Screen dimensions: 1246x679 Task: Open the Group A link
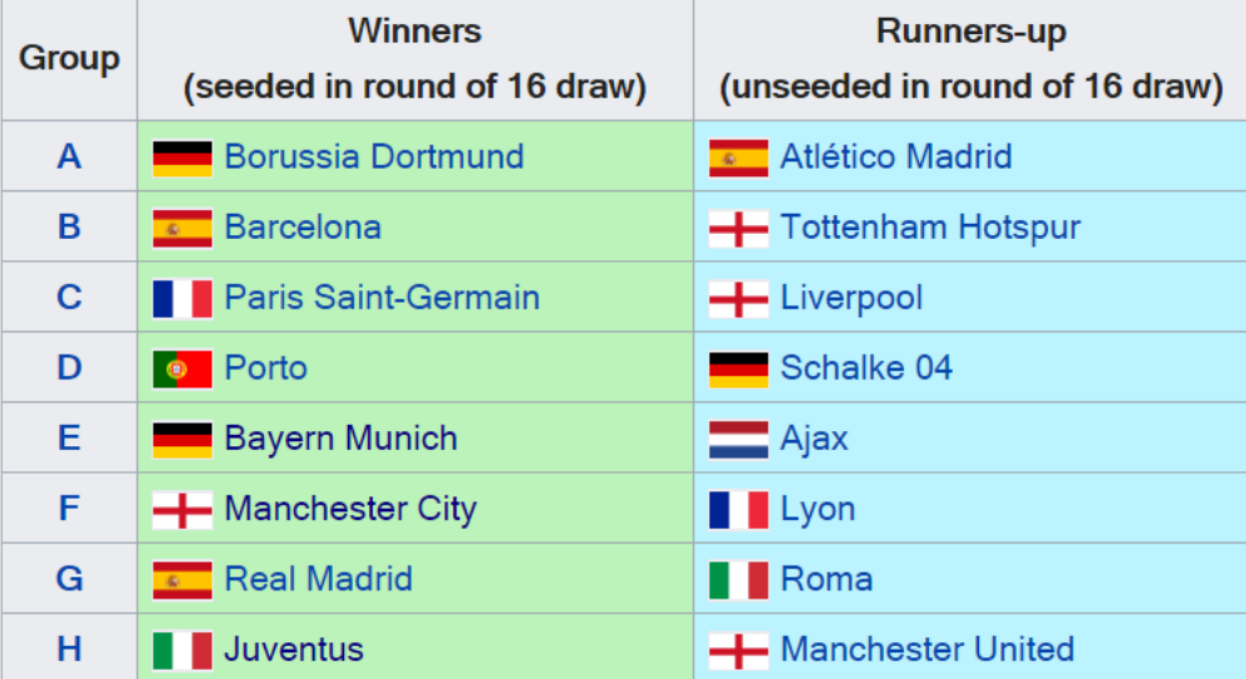point(69,157)
